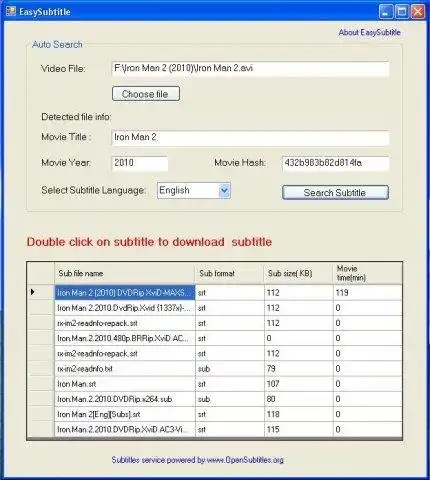Maximize the EasySubtitle window
430x480 pixels.
tap(402, 12)
